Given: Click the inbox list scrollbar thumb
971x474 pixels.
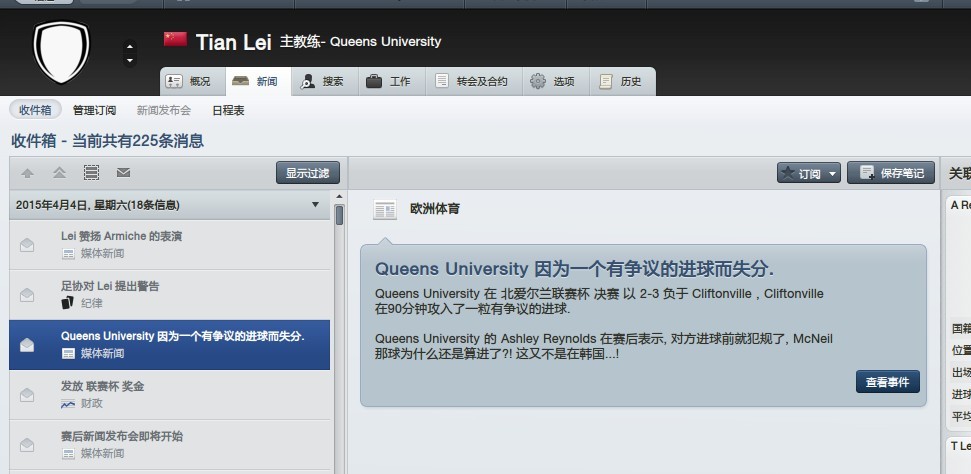Looking at the screenshot, I should [x=340, y=215].
